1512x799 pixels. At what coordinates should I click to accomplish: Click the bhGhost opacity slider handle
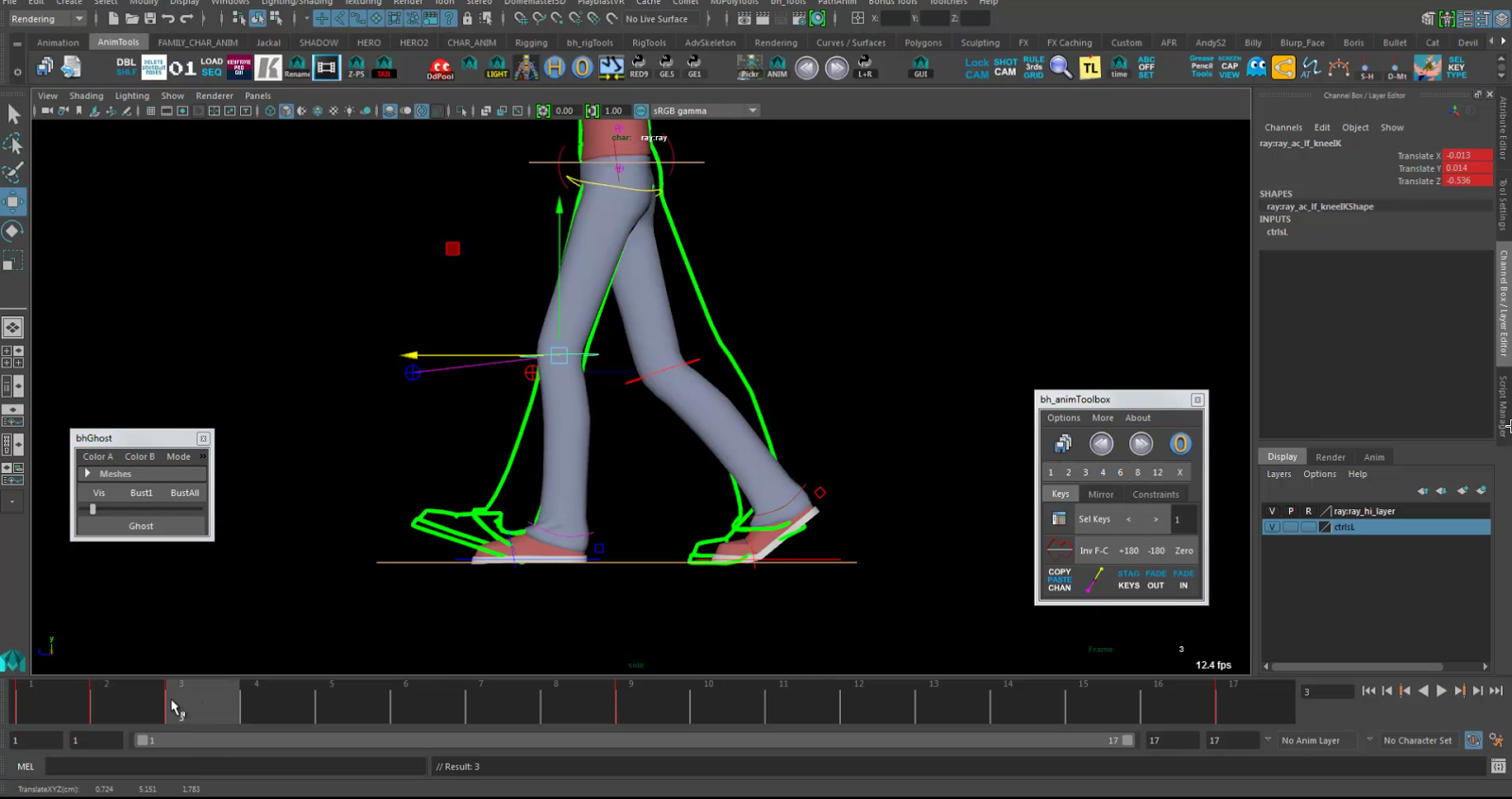click(93, 509)
